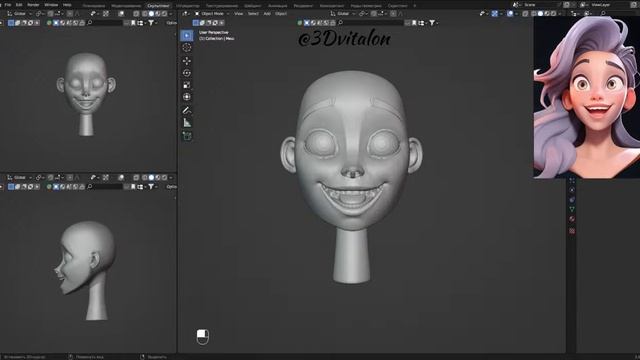640x360 pixels.
Task: Click search field in top-left viewport second row
Action: point(104,23)
